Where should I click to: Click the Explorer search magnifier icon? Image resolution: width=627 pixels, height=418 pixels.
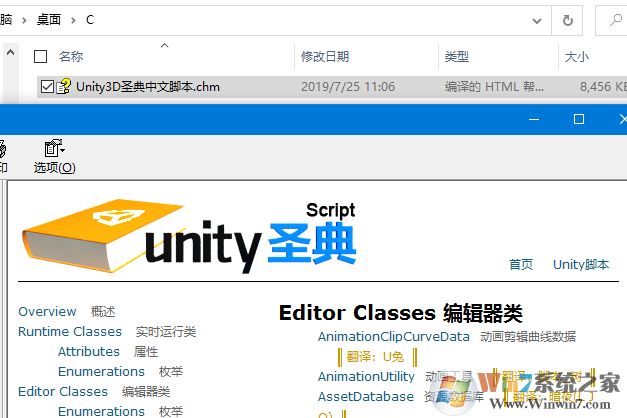point(615,20)
